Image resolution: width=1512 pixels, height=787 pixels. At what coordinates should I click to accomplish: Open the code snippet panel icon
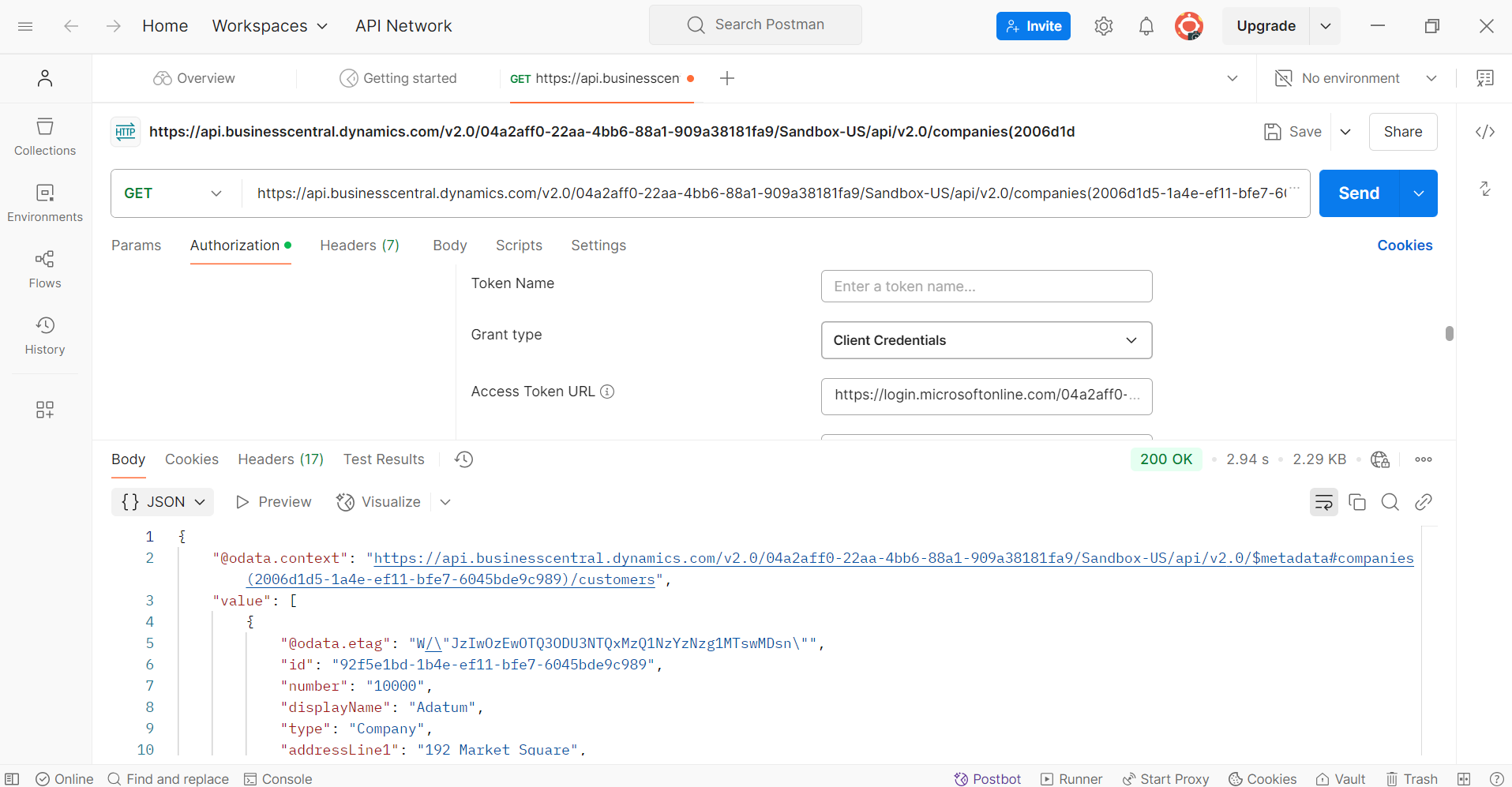click(1485, 132)
